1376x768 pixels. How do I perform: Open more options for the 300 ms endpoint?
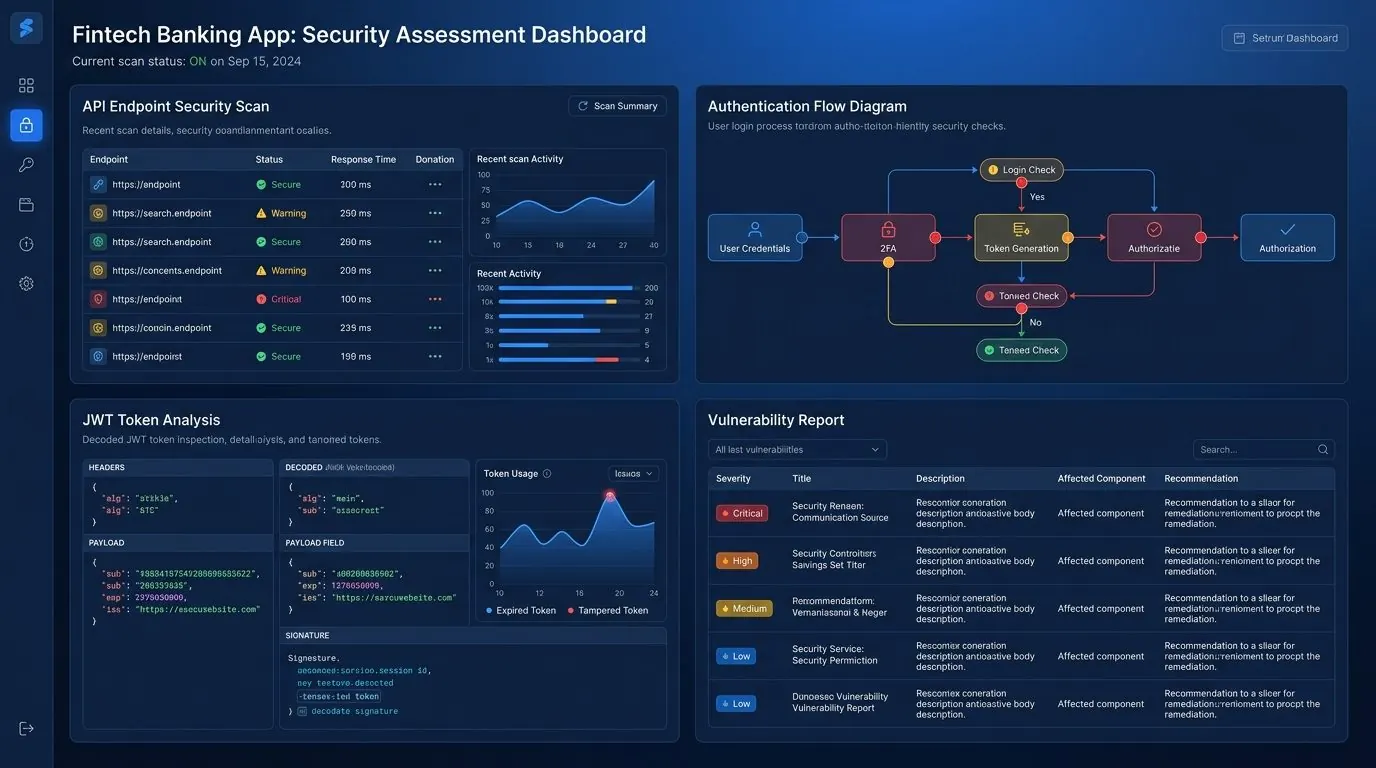(435, 184)
